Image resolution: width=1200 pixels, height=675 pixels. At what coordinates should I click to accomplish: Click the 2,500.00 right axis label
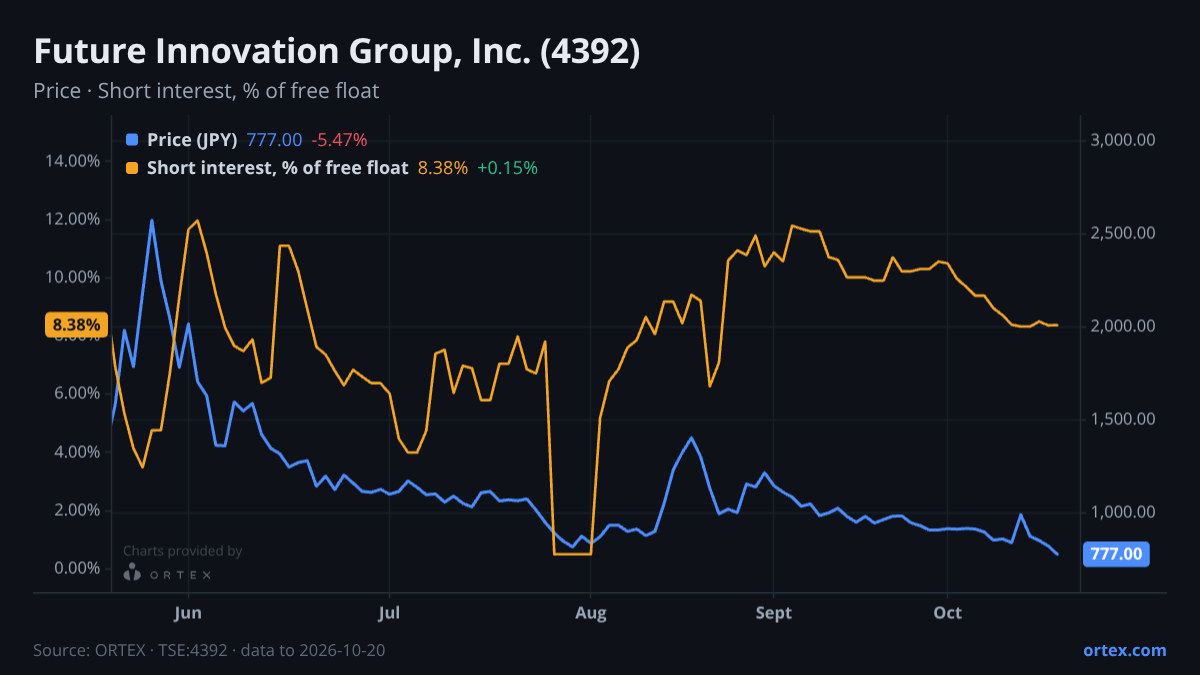(x=1124, y=233)
